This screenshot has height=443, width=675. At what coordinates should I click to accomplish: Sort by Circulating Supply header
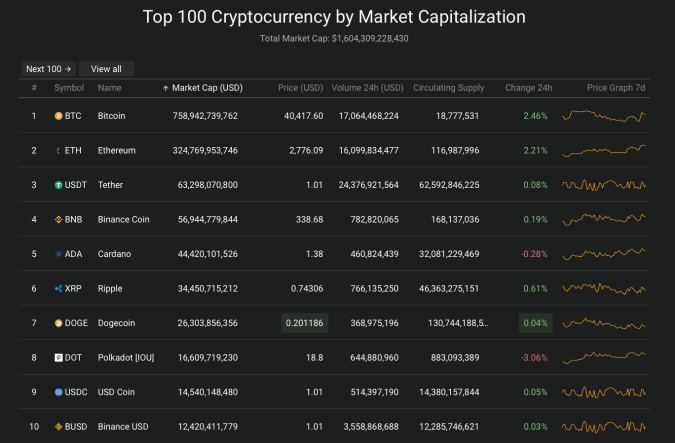click(449, 88)
